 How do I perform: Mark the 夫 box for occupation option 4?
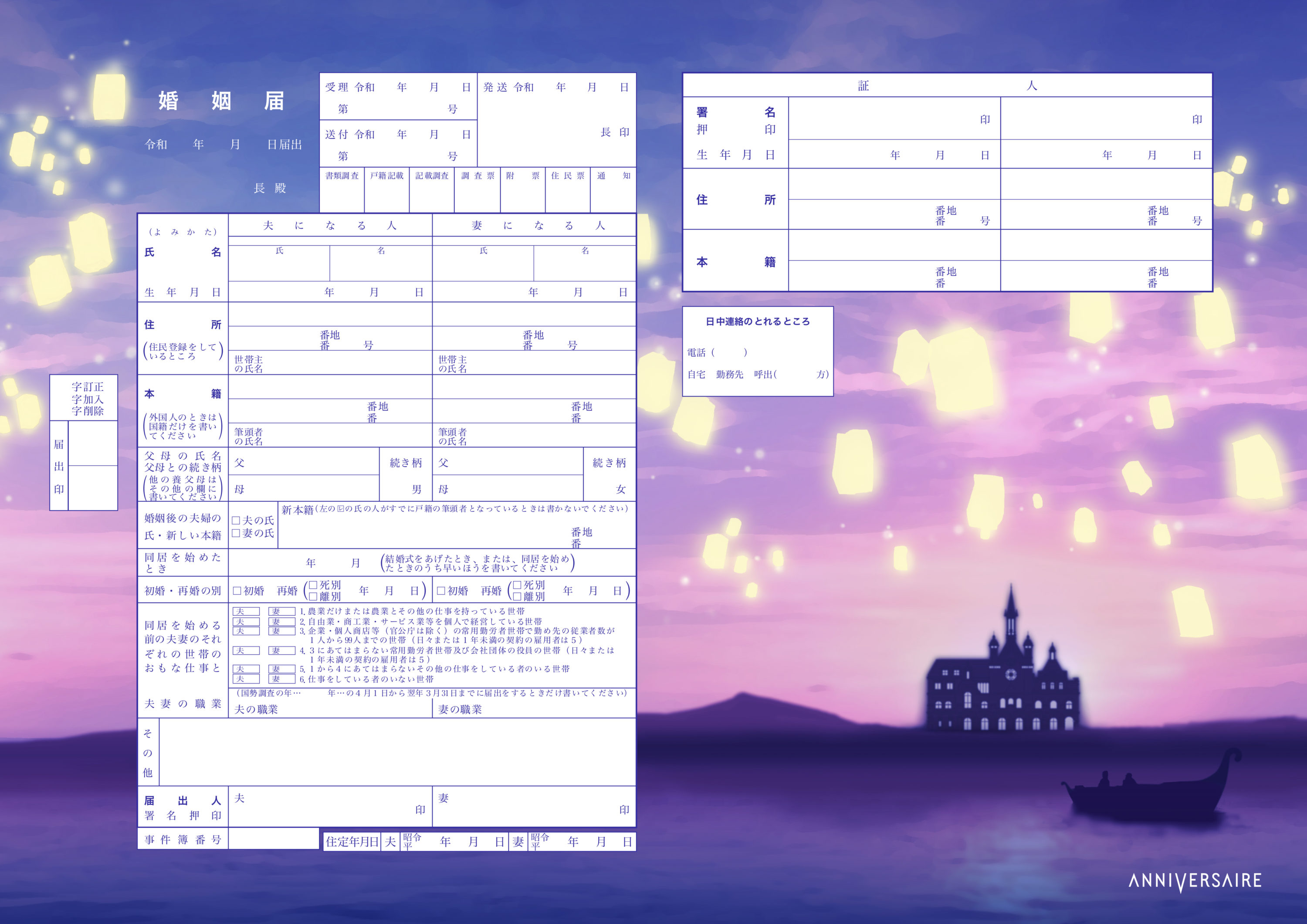pyautogui.click(x=246, y=651)
